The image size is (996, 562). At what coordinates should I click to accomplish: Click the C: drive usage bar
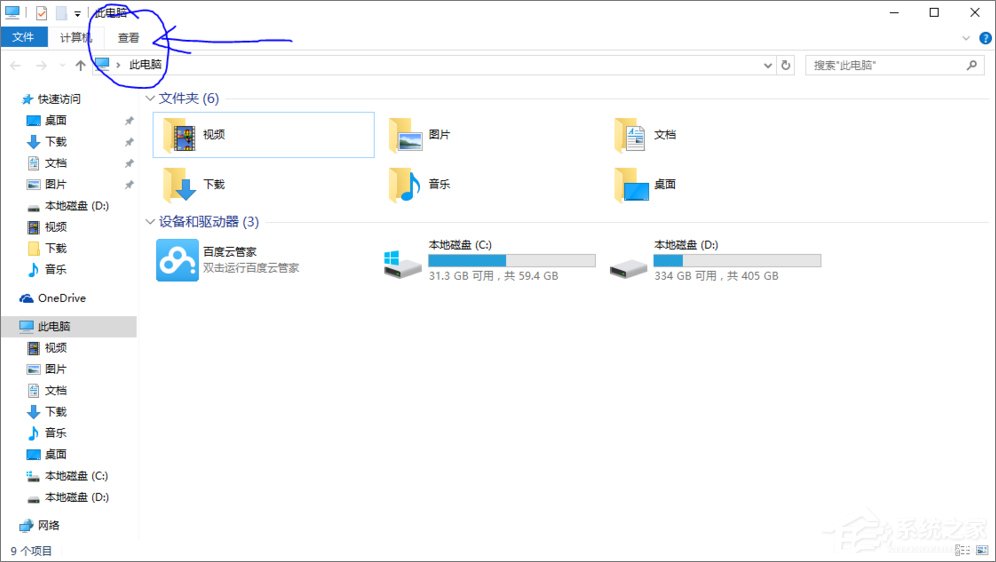tap(512, 260)
